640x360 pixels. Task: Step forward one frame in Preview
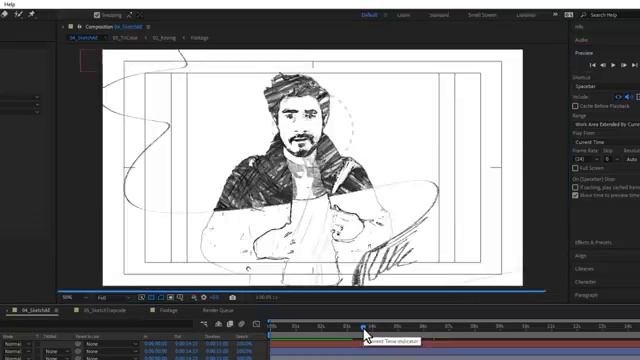pyautogui.click(x=624, y=65)
